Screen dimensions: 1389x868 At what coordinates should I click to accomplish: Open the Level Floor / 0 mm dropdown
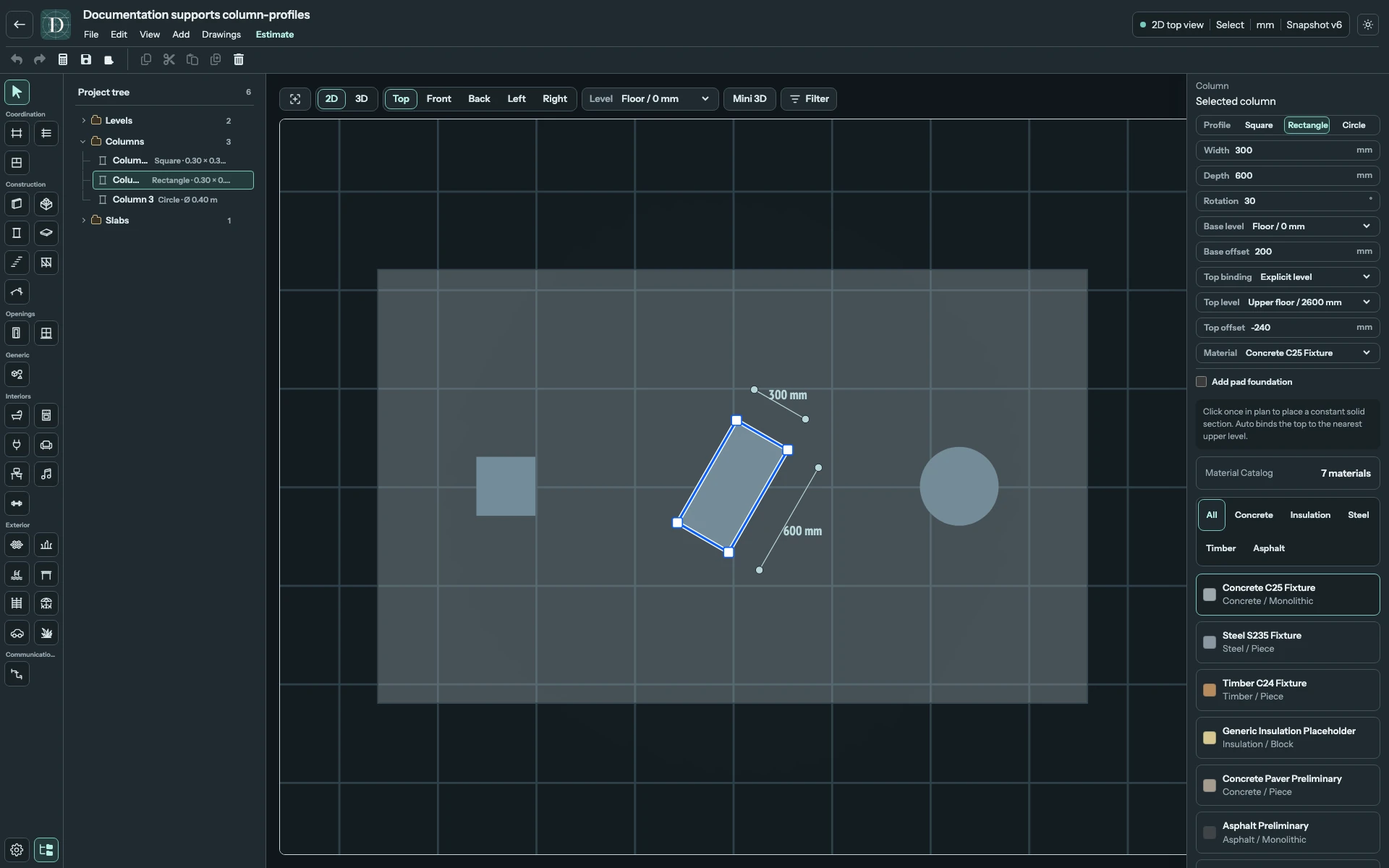(650, 99)
